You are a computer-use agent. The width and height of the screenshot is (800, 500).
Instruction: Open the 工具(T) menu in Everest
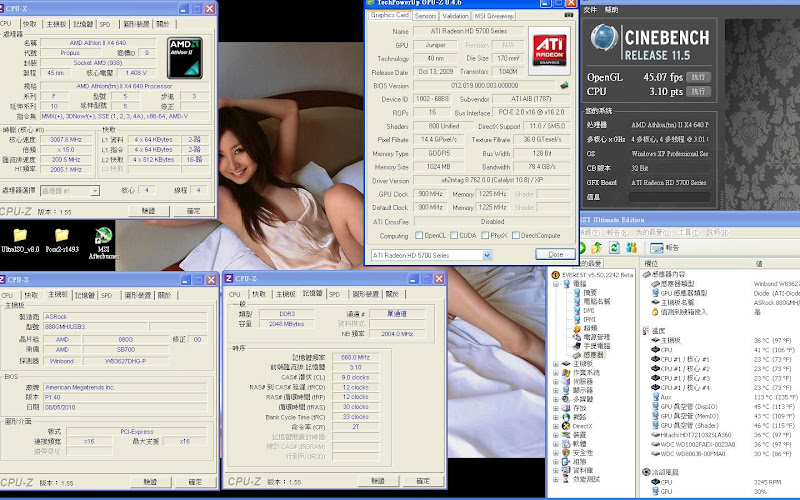688,233
